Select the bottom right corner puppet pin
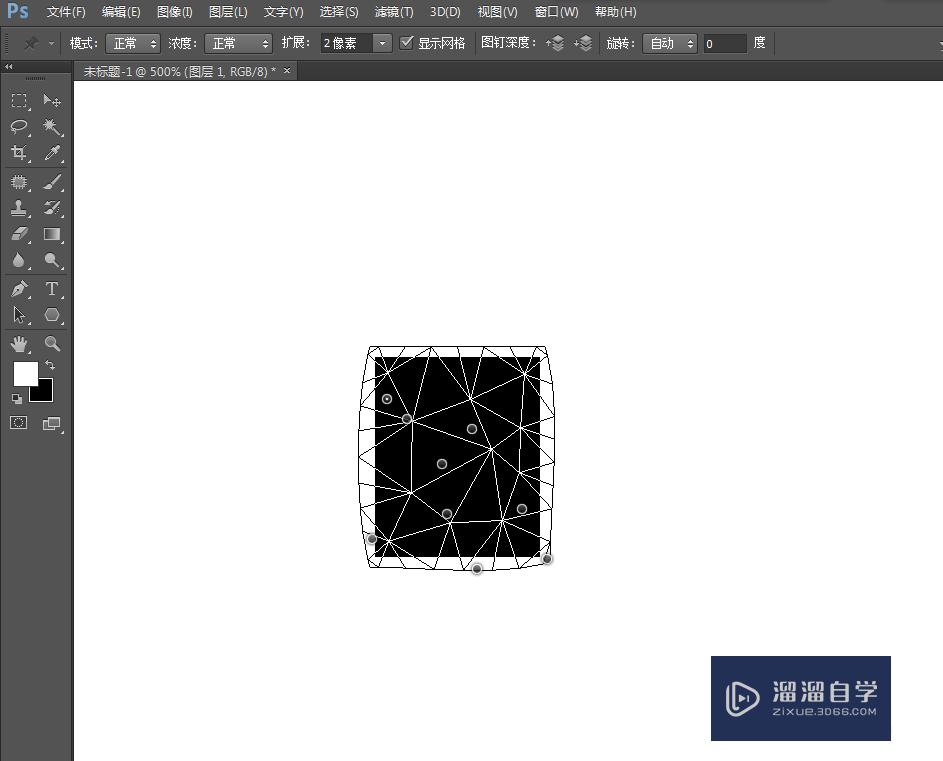Viewport: 943px width, 761px height. tap(547, 559)
